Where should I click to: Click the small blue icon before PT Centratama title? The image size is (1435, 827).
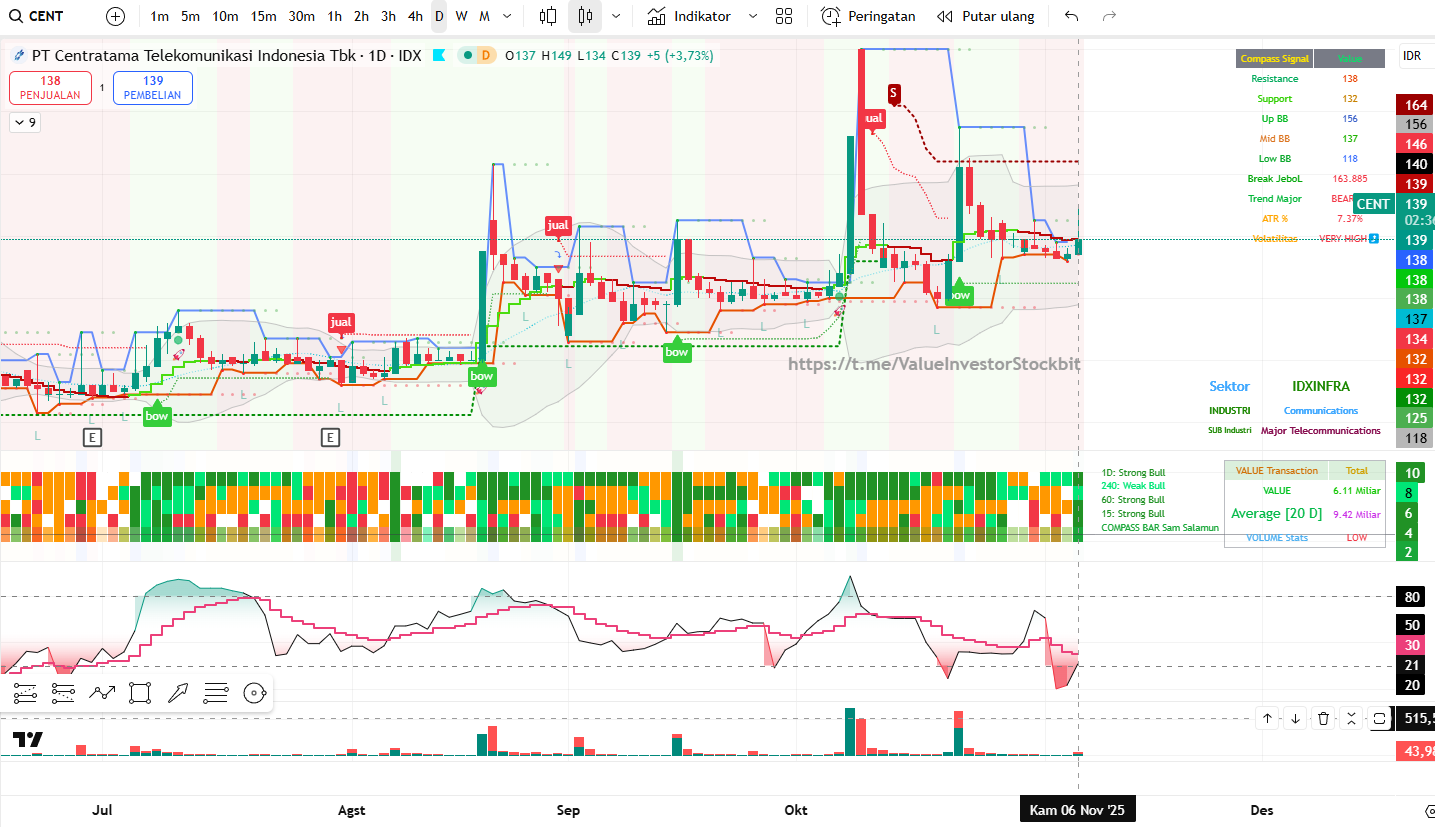click(18, 56)
